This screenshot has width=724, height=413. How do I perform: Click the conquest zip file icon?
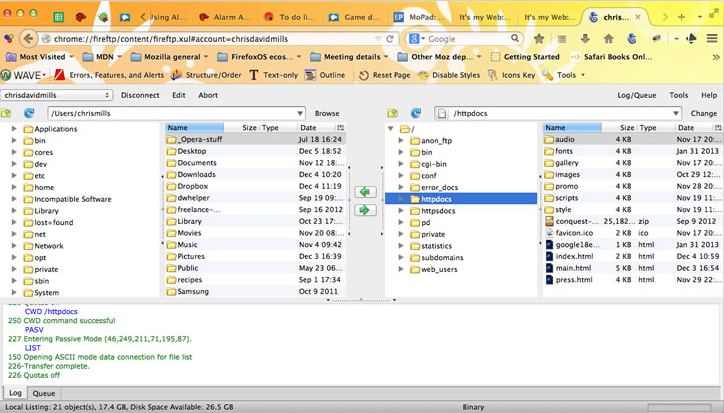pyautogui.click(x=549, y=221)
